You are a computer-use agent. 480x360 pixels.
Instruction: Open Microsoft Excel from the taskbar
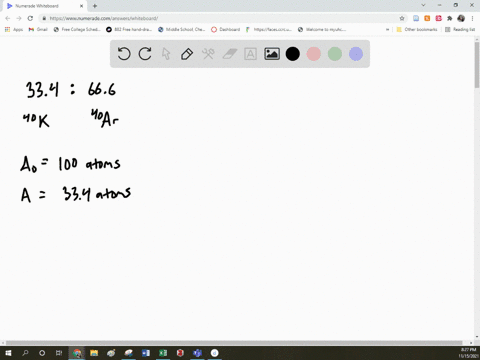coord(163,353)
